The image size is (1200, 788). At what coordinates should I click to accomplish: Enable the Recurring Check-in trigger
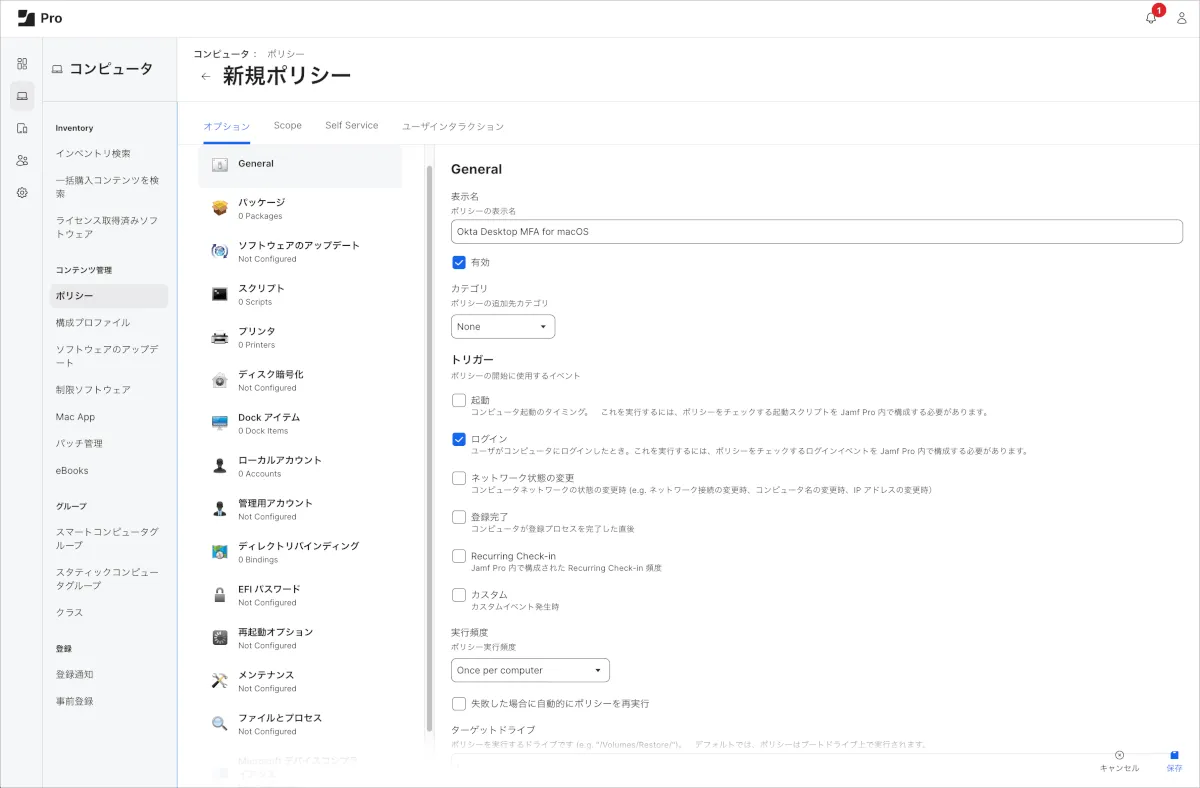pos(459,556)
